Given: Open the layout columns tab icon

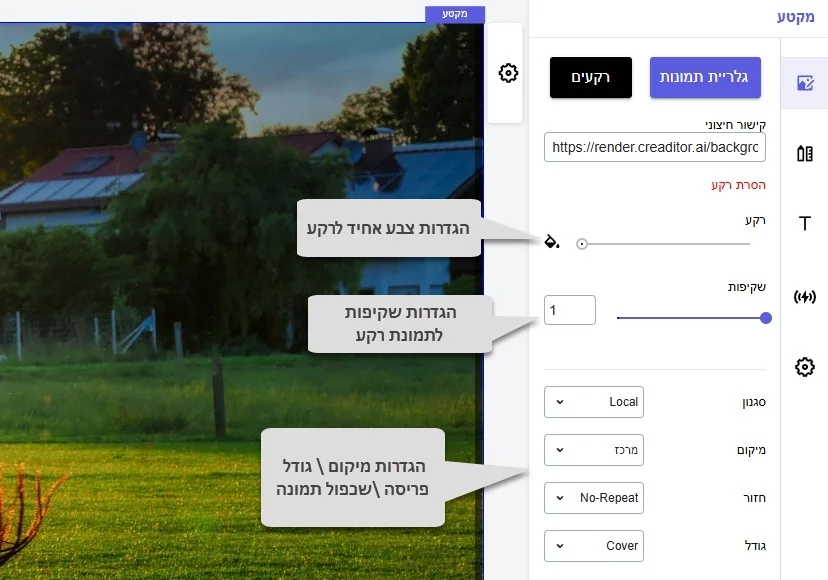Looking at the screenshot, I should (x=804, y=153).
